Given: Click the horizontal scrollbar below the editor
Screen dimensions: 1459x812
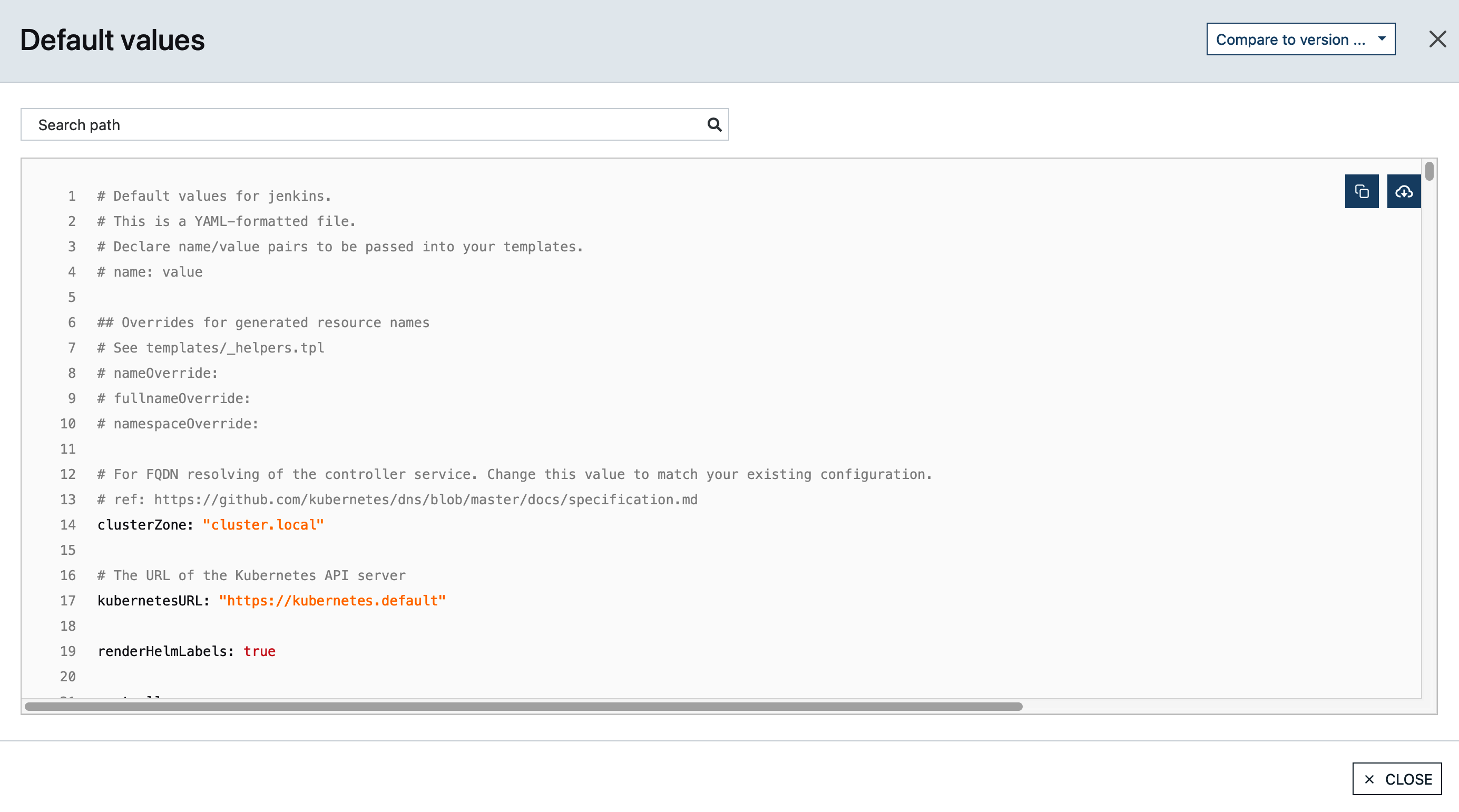Looking at the screenshot, I should click(x=521, y=706).
